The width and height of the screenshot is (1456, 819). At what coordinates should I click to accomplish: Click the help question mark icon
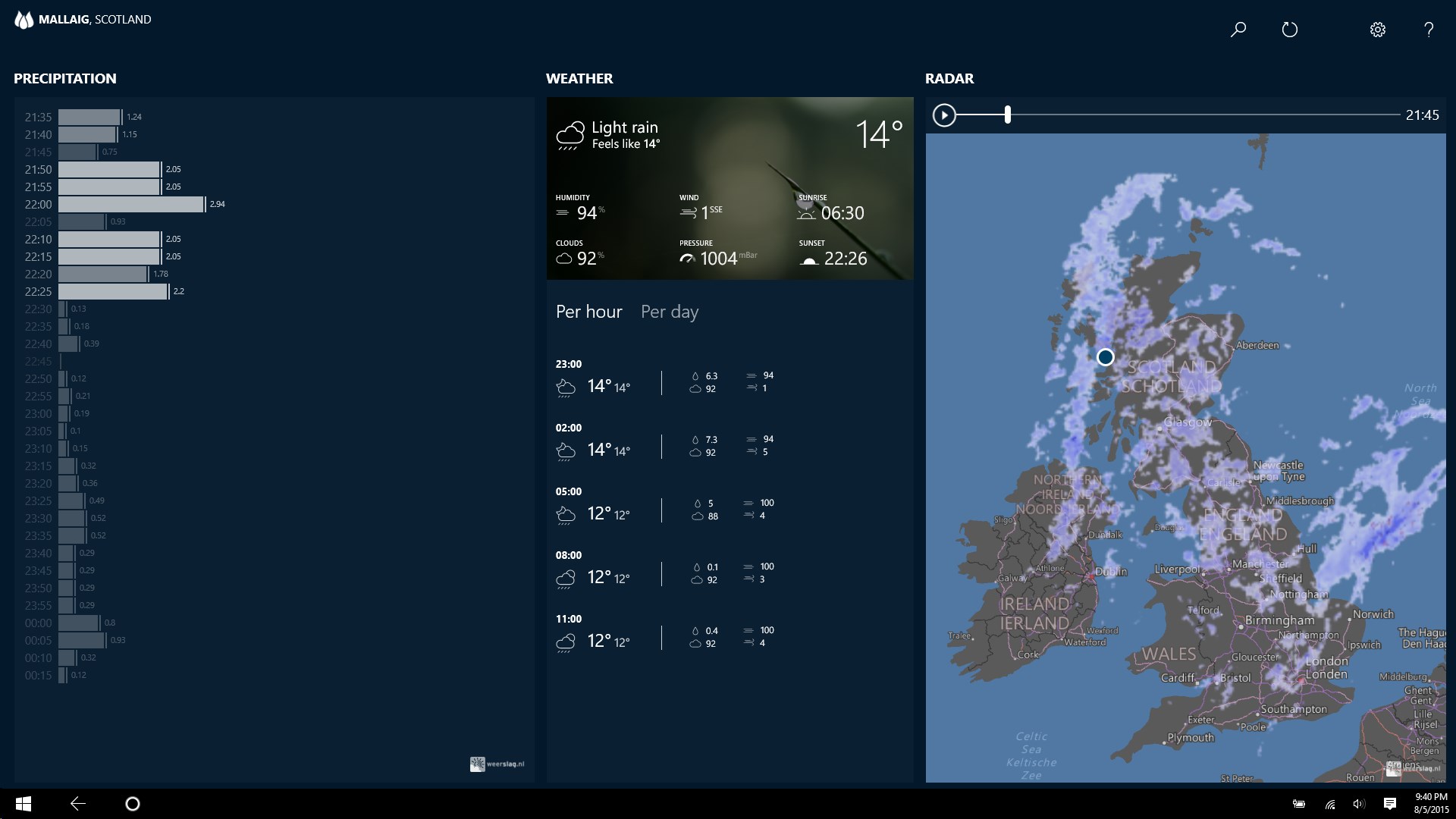[1429, 29]
